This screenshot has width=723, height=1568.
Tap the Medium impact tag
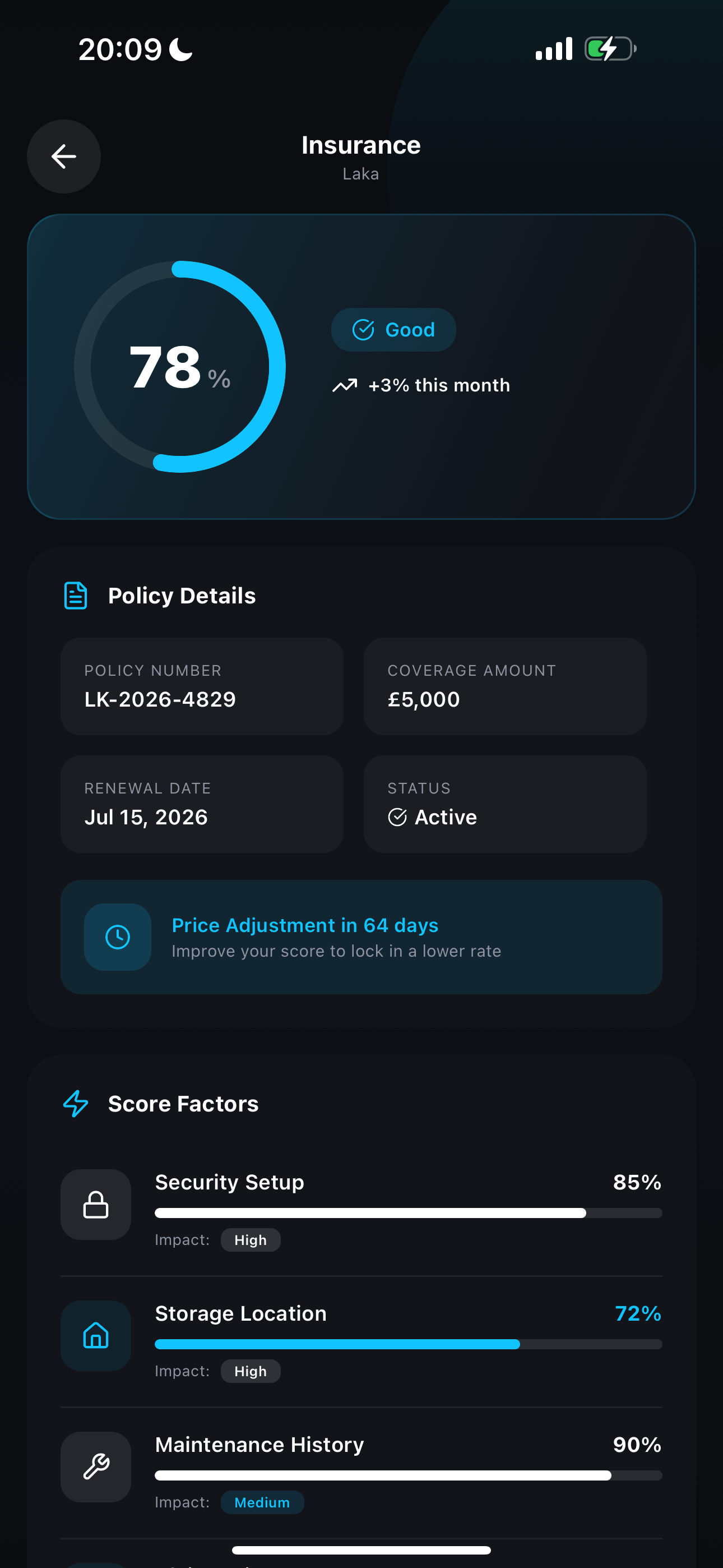pyautogui.click(x=262, y=1502)
